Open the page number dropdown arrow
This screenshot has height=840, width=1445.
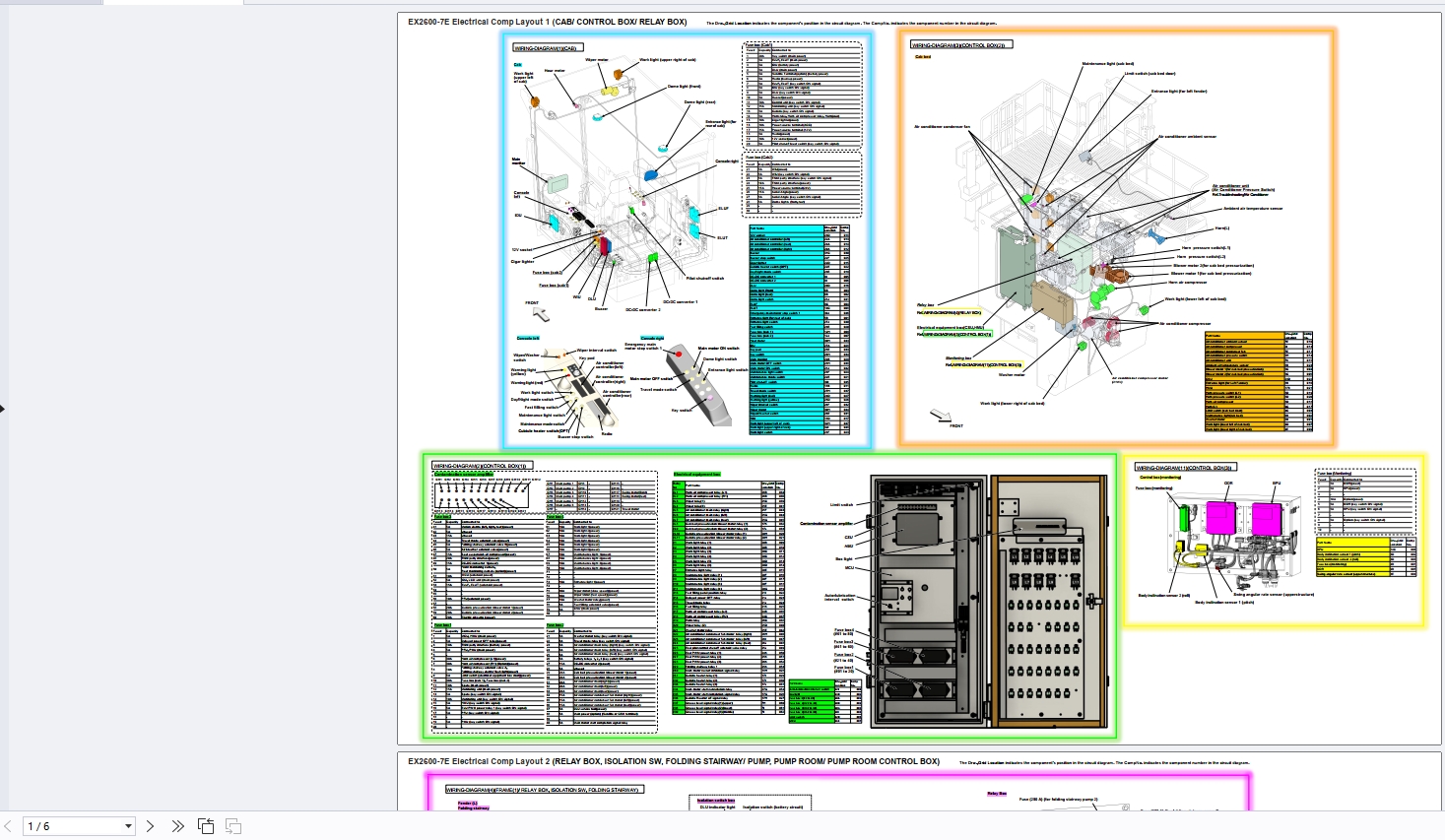pyautogui.click(x=128, y=826)
